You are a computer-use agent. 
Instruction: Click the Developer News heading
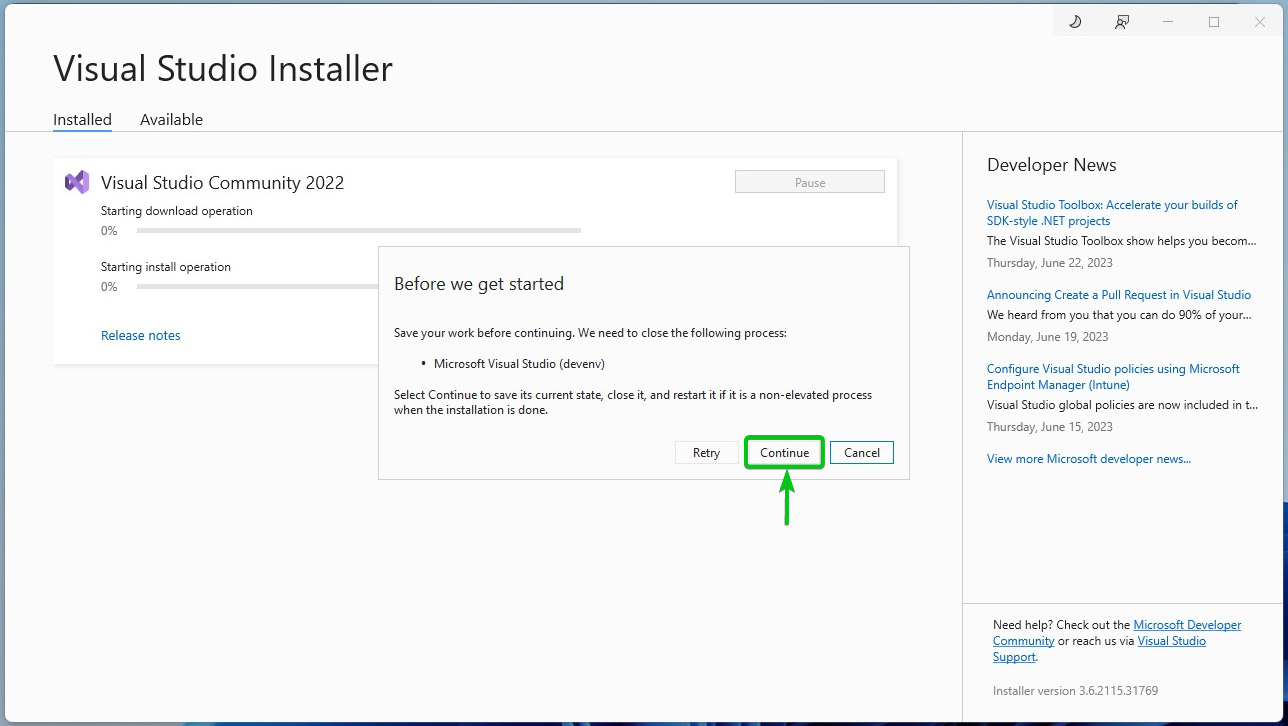[1051, 165]
